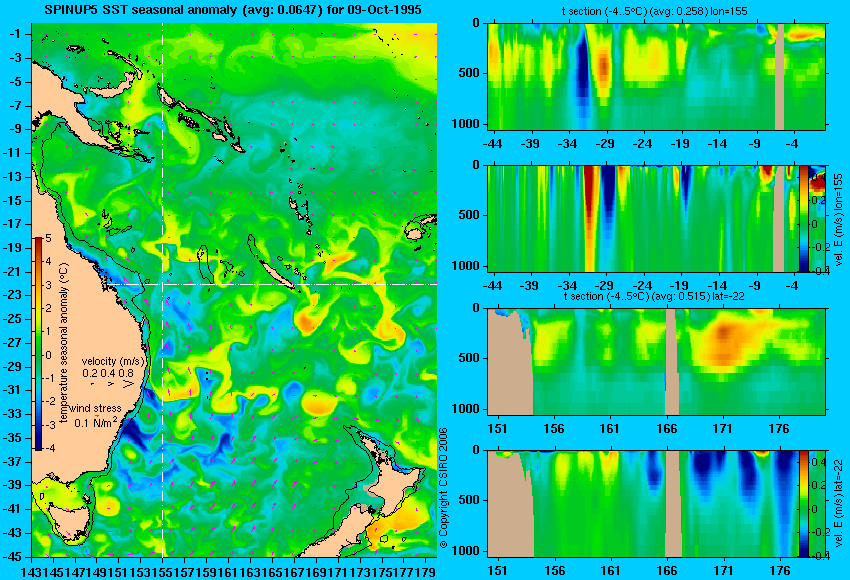
Task: Click the 'temperature seasonal anomaly (°C)' label
Action: pos(65,344)
